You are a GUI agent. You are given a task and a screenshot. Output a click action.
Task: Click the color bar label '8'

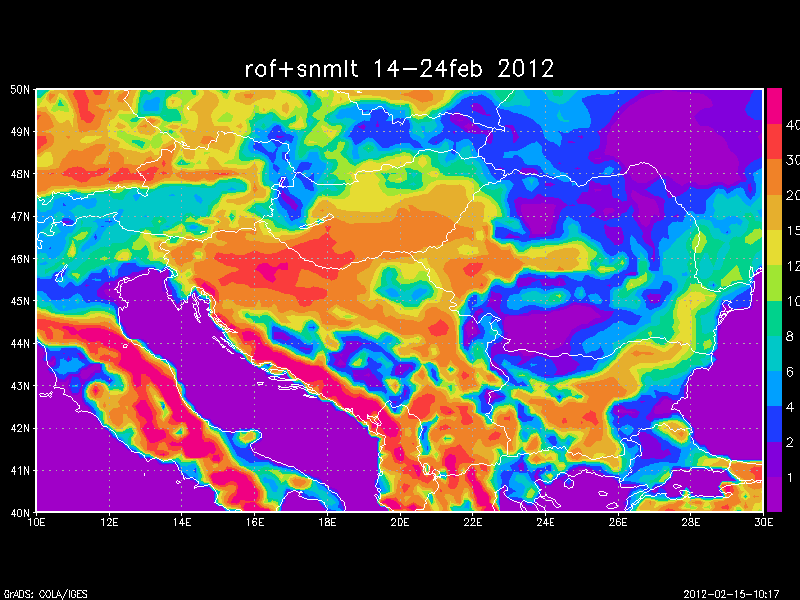point(790,336)
